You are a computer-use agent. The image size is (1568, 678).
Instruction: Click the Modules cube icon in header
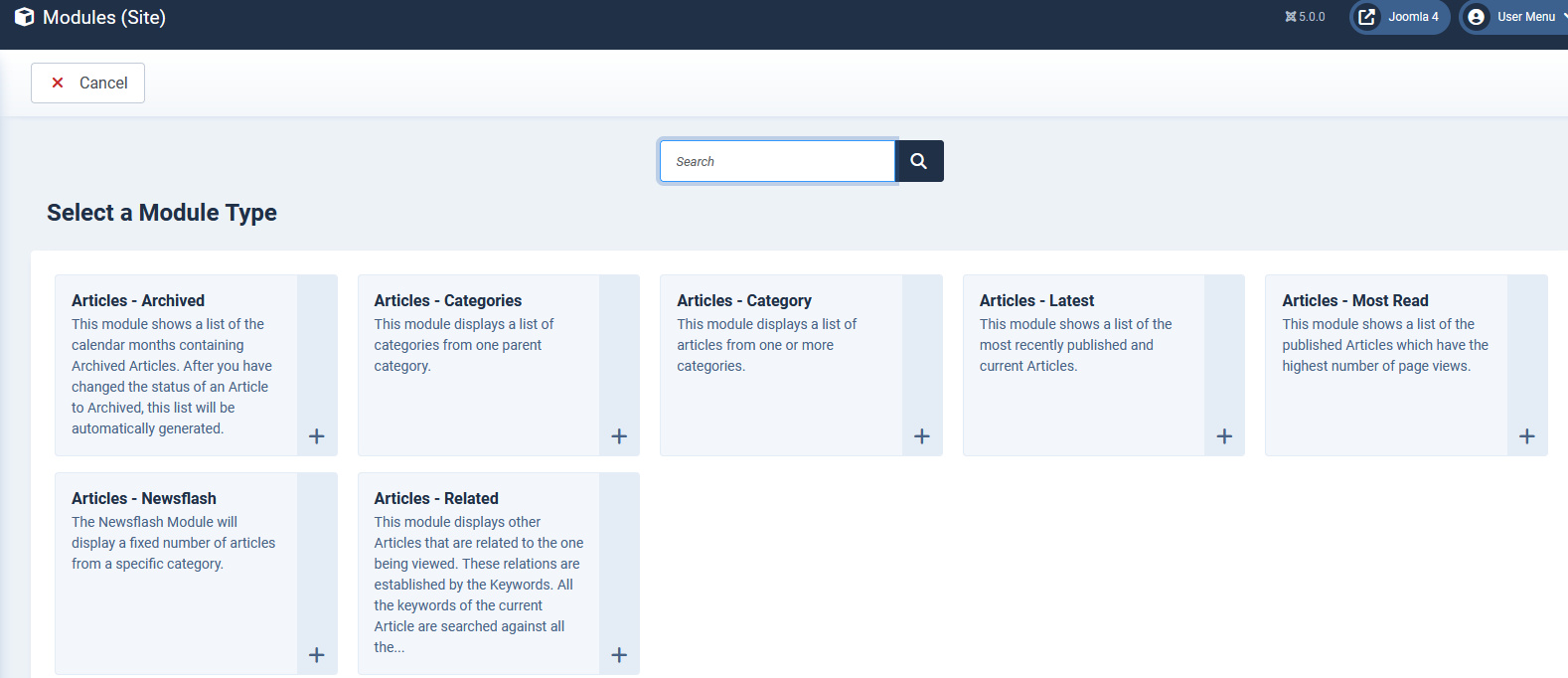point(24,17)
